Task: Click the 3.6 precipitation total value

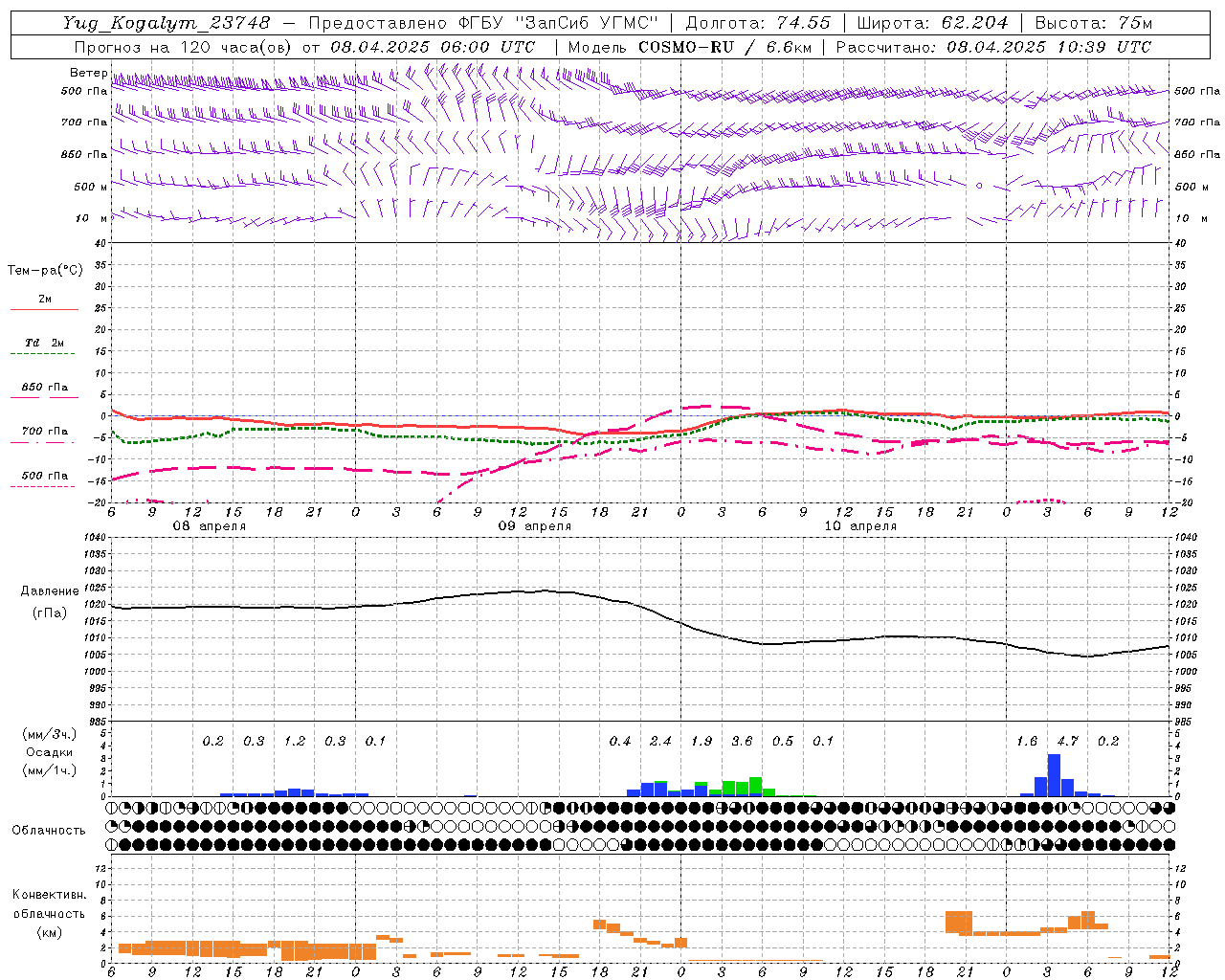Action: click(x=742, y=741)
